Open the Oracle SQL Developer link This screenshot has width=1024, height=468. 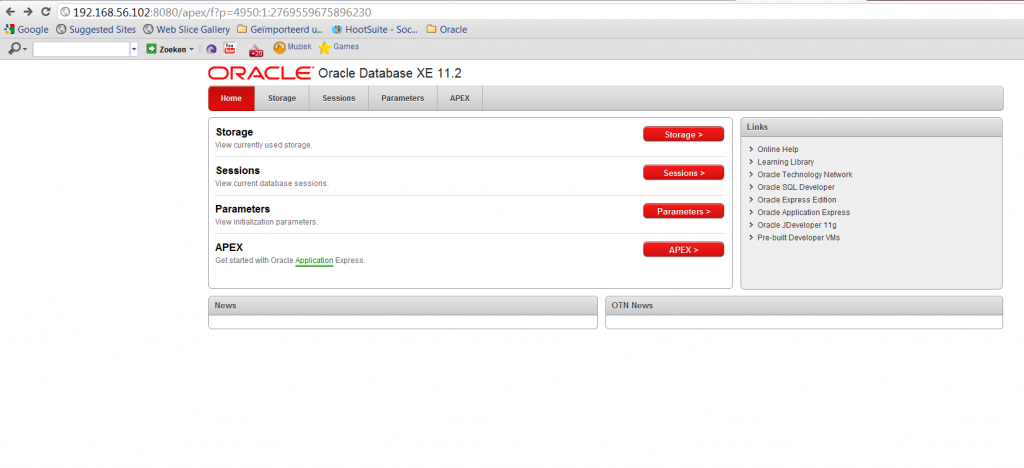tap(796, 187)
